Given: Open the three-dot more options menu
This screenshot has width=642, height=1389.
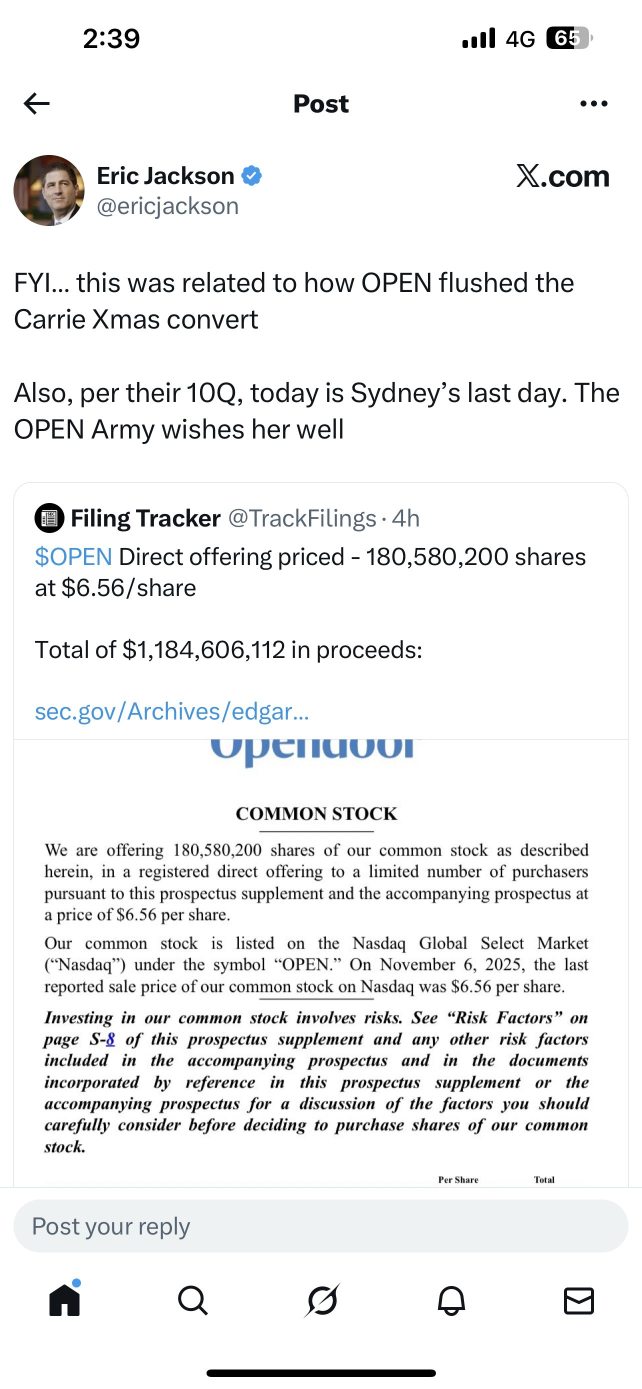Looking at the screenshot, I should pos(593,104).
